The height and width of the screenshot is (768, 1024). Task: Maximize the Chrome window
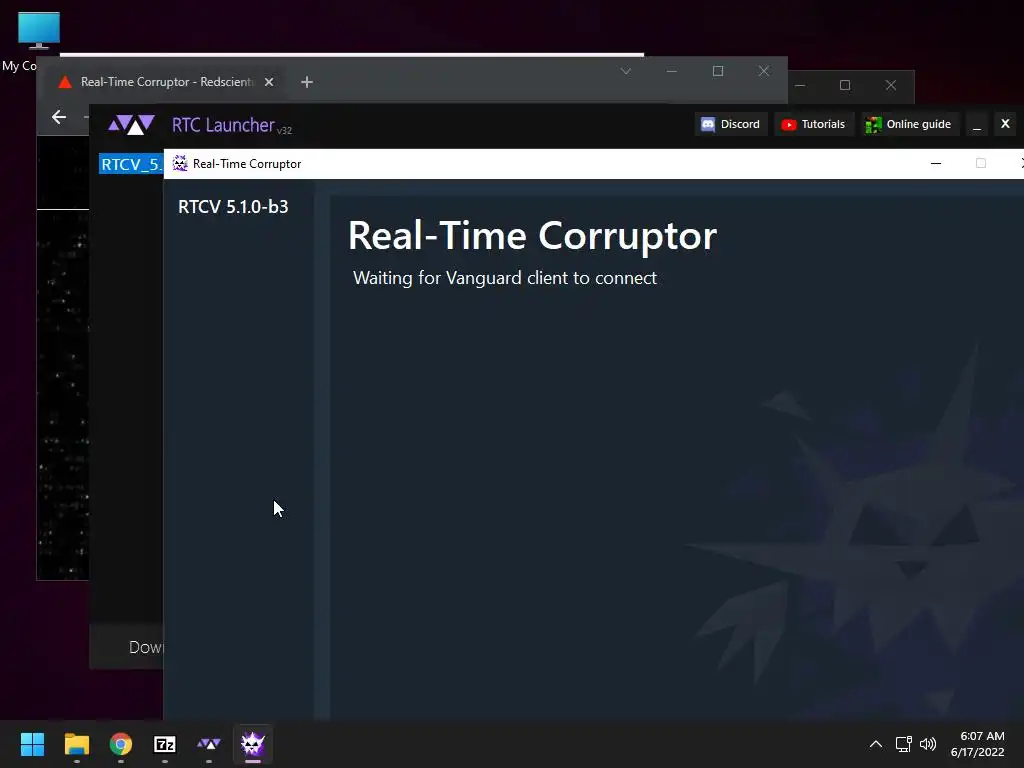pyautogui.click(x=718, y=71)
